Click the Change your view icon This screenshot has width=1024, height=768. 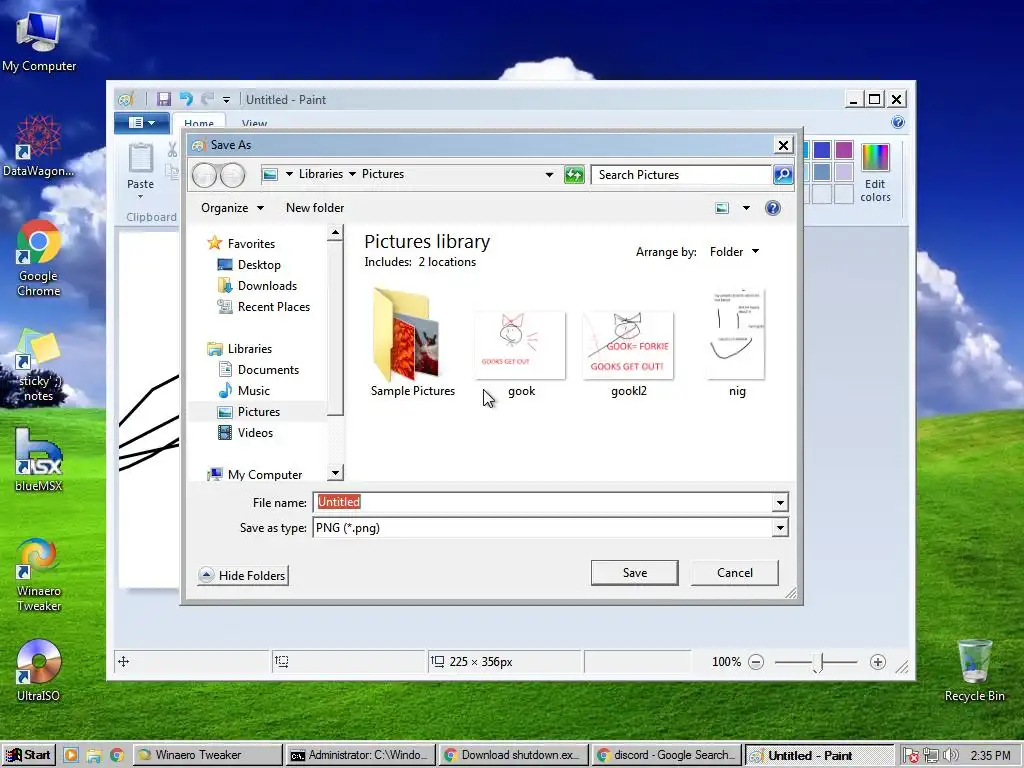[722, 208]
